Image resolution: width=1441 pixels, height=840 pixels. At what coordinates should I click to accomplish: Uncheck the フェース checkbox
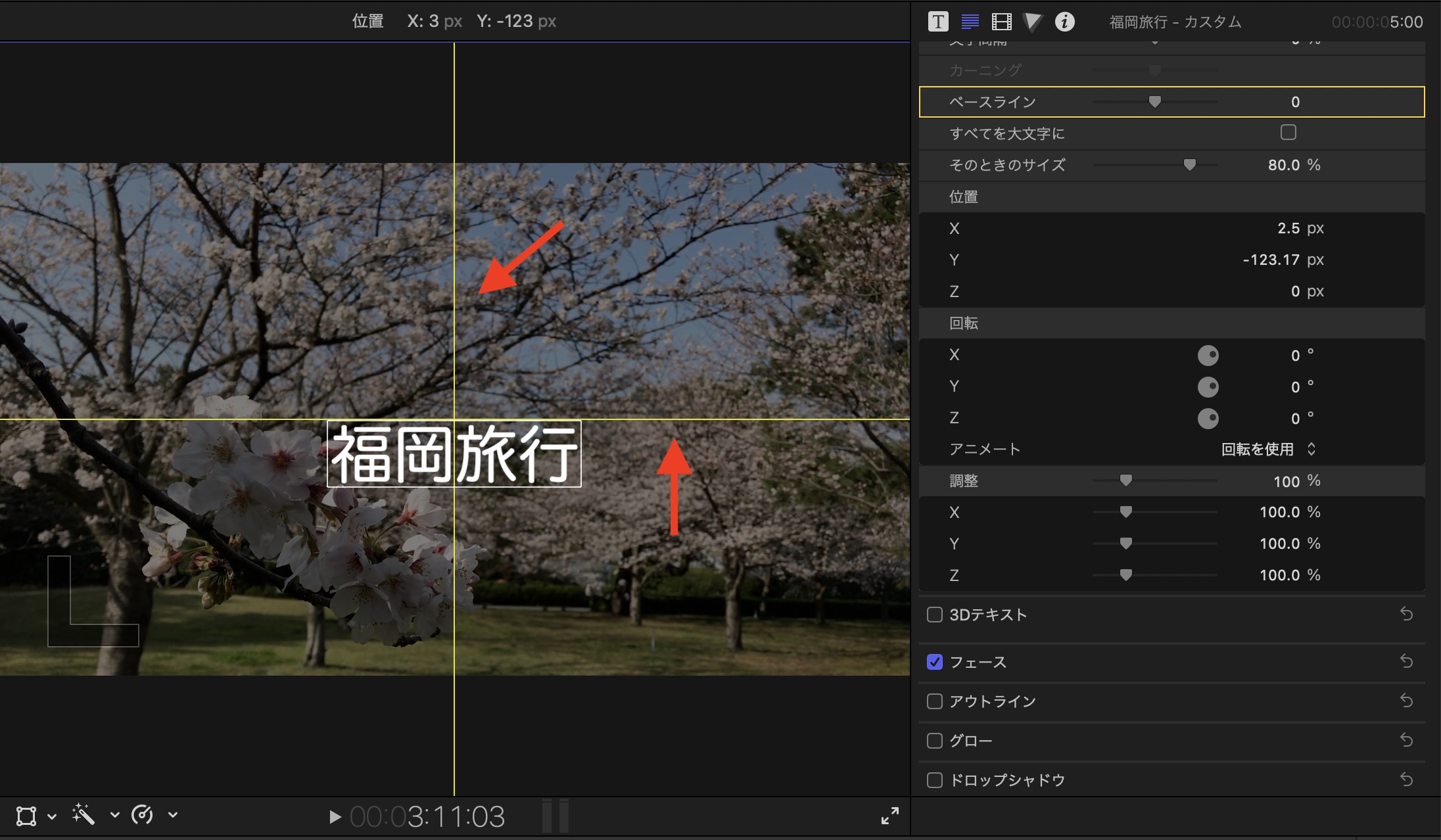click(934, 662)
